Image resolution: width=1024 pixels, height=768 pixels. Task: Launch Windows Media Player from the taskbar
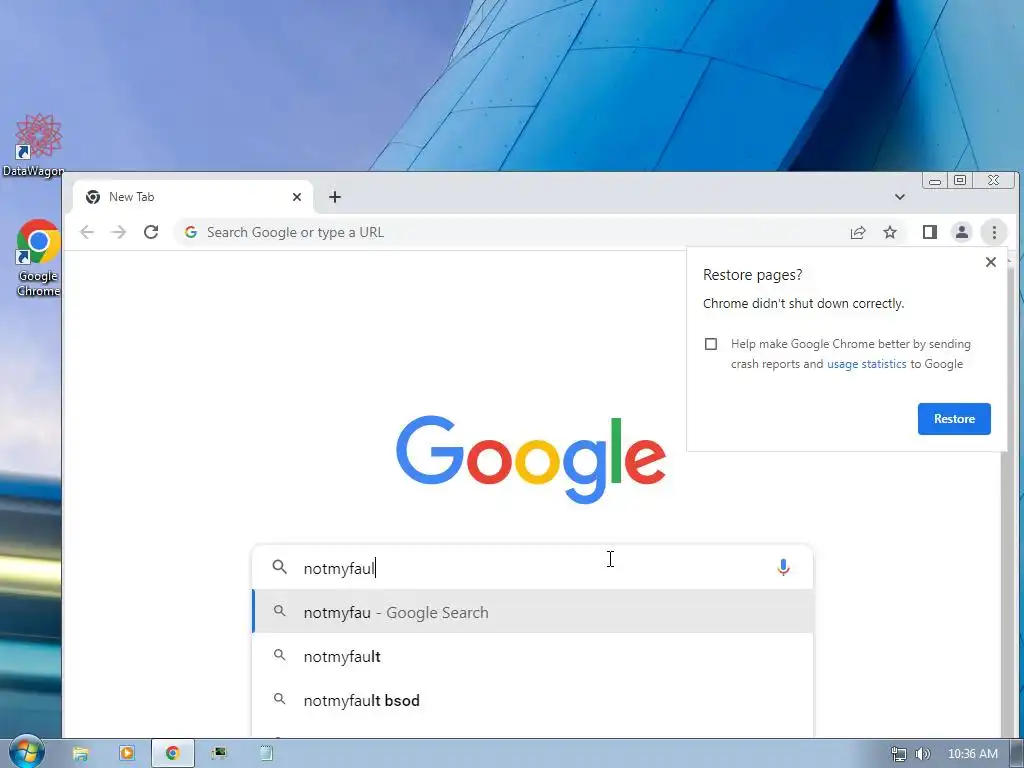pyautogui.click(x=127, y=753)
